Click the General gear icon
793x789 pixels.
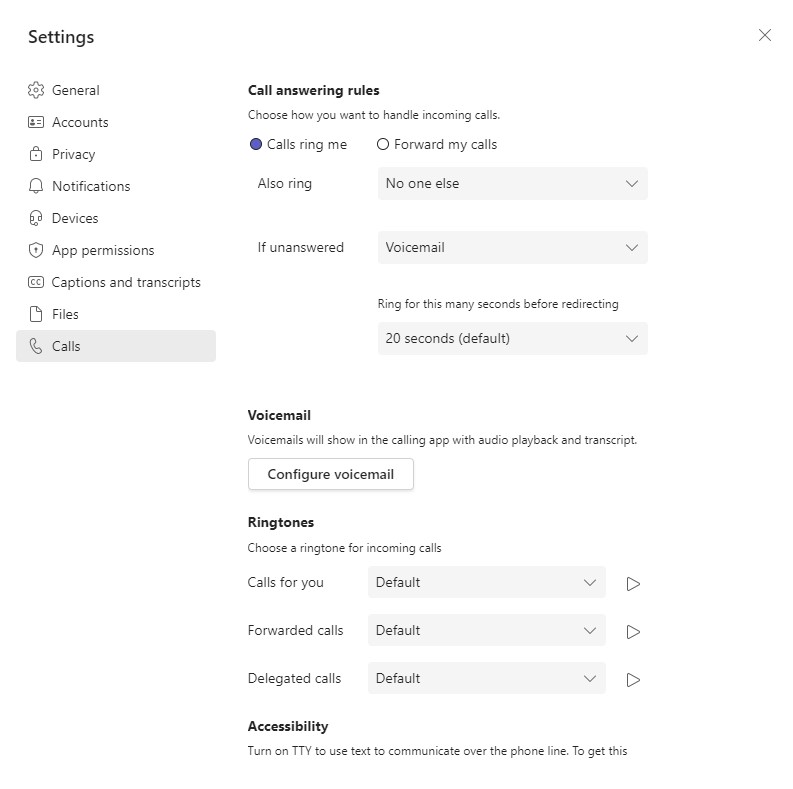pos(36,90)
